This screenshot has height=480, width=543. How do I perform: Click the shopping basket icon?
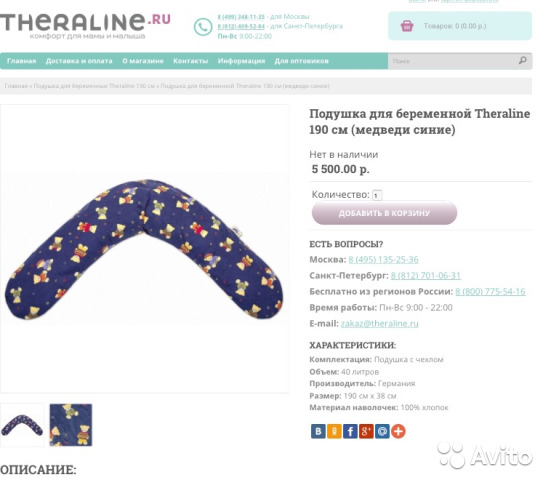click(x=407, y=26)
